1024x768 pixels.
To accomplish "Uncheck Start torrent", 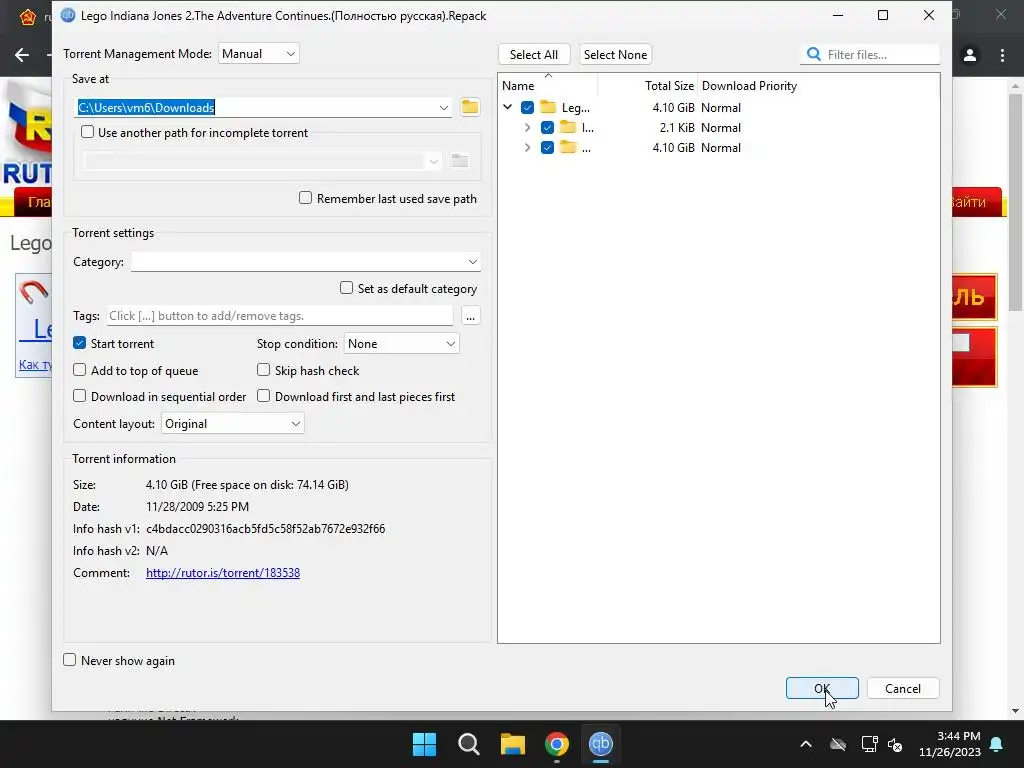I will point(80,343).
